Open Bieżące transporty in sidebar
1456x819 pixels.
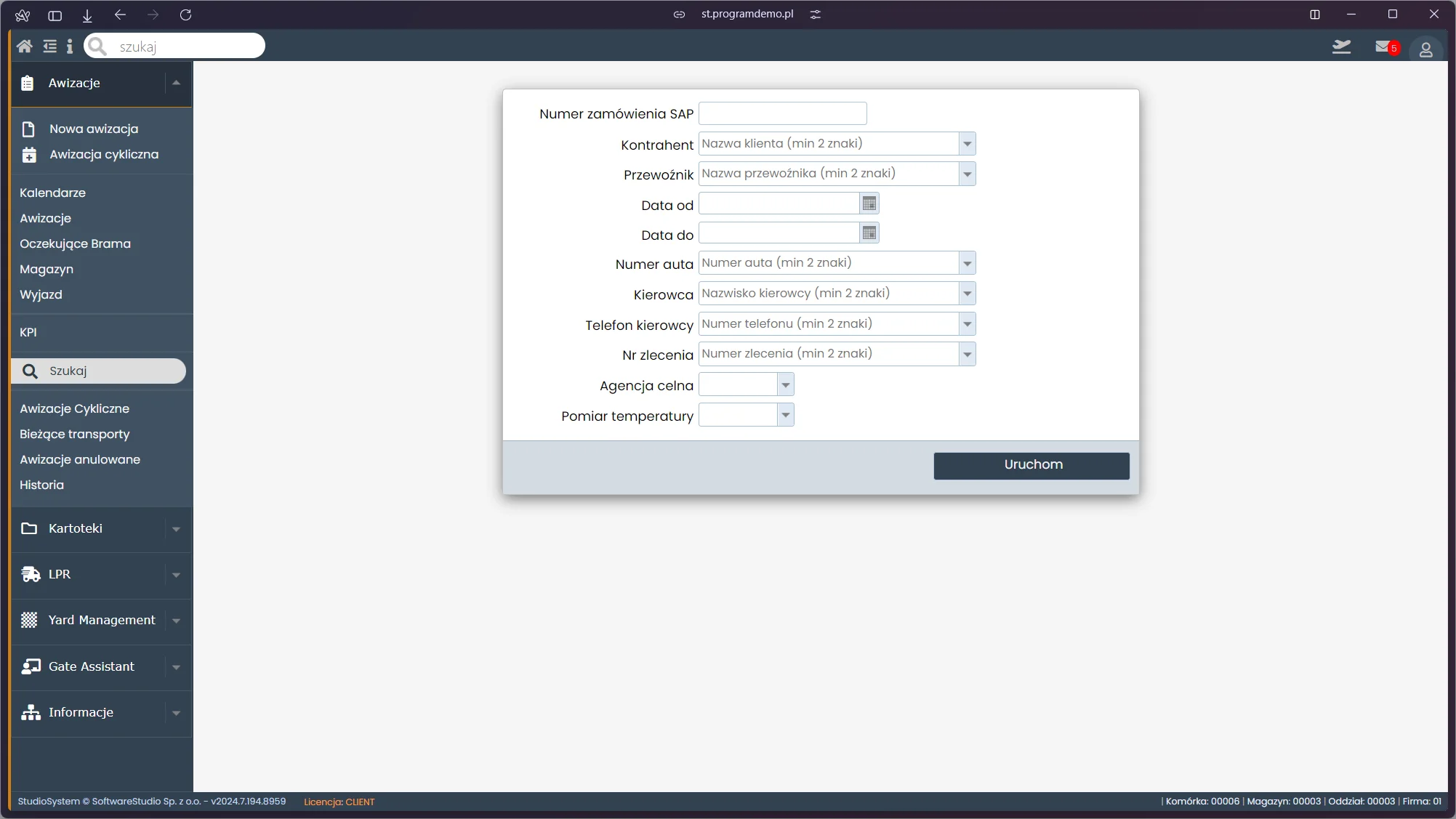tap(74, 434)
